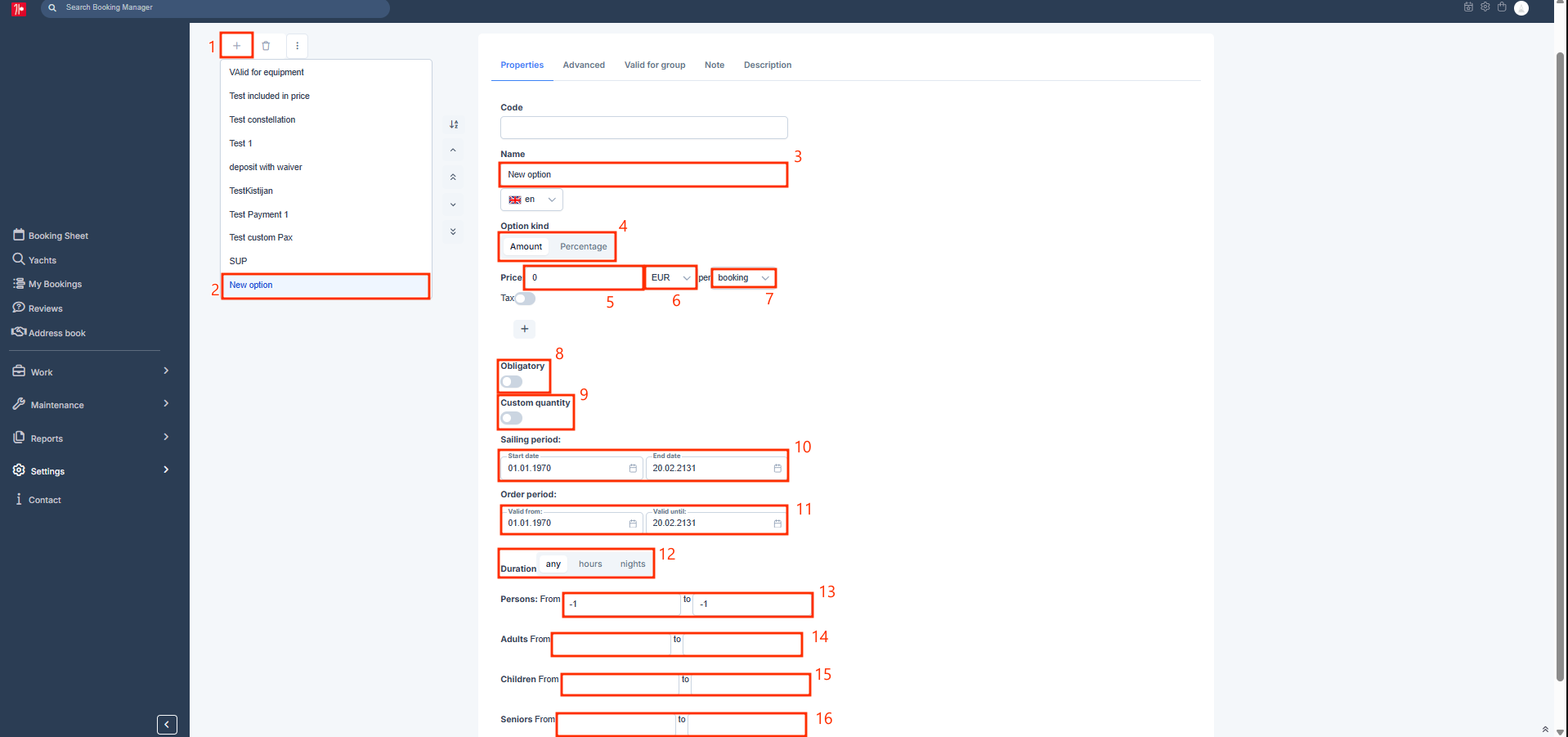This screenshot has width=1568, height=737.
Task: Jump to the top with the double-chevron icon
Action: click(x=1545, y=729)
